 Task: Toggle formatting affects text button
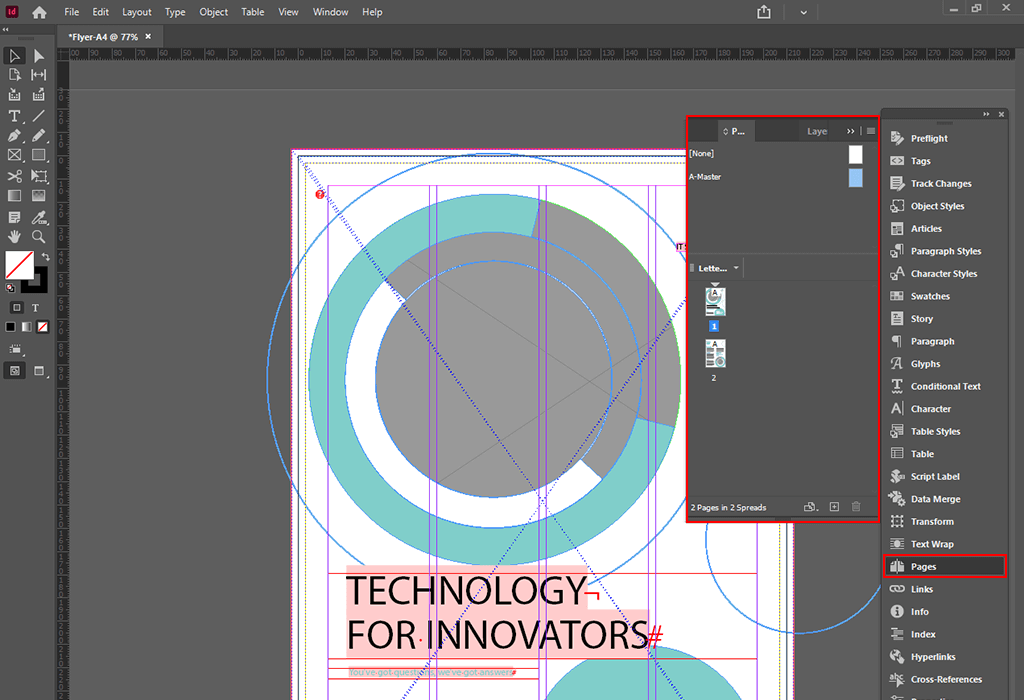click(35, 307)
